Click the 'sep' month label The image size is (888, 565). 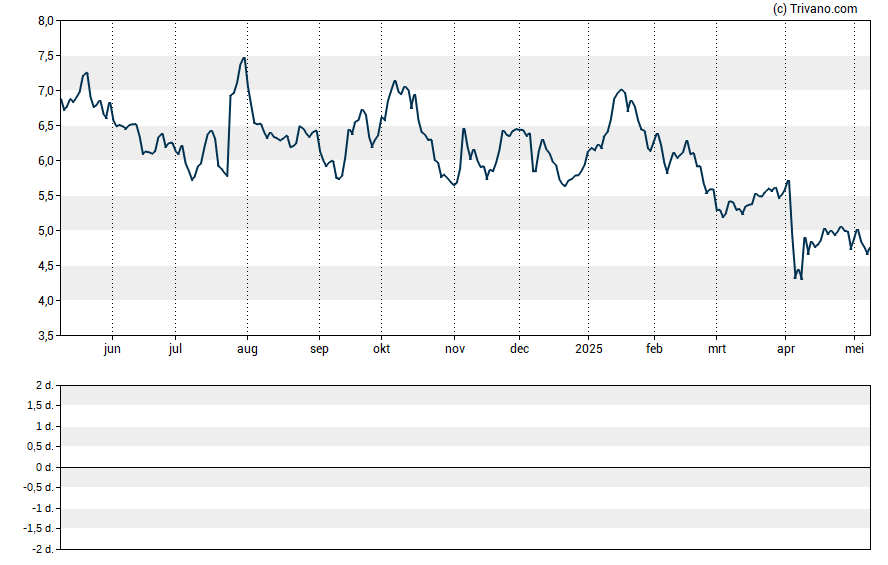tap(319, 349)
